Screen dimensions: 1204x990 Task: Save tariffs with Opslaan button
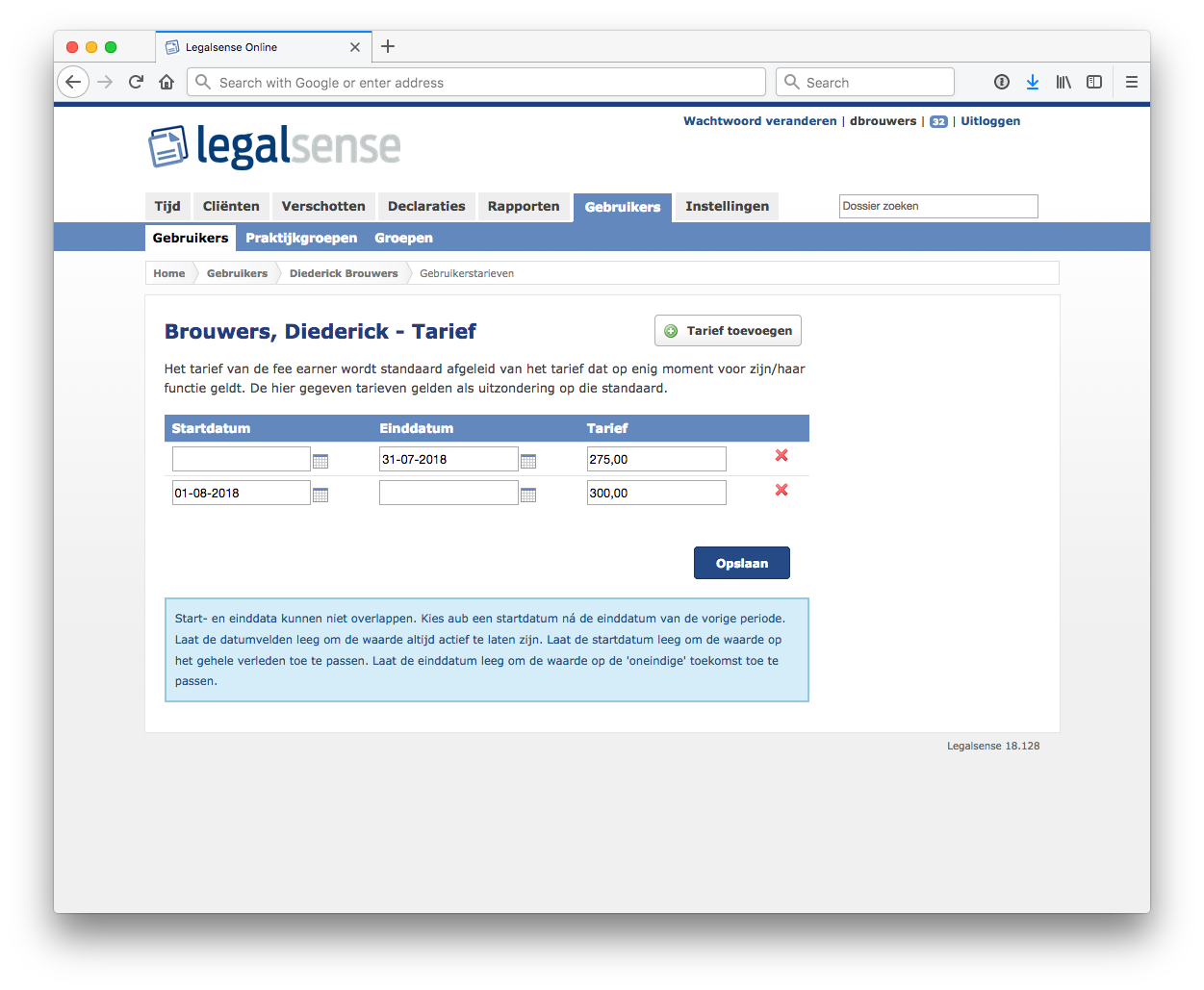[742, 563]
